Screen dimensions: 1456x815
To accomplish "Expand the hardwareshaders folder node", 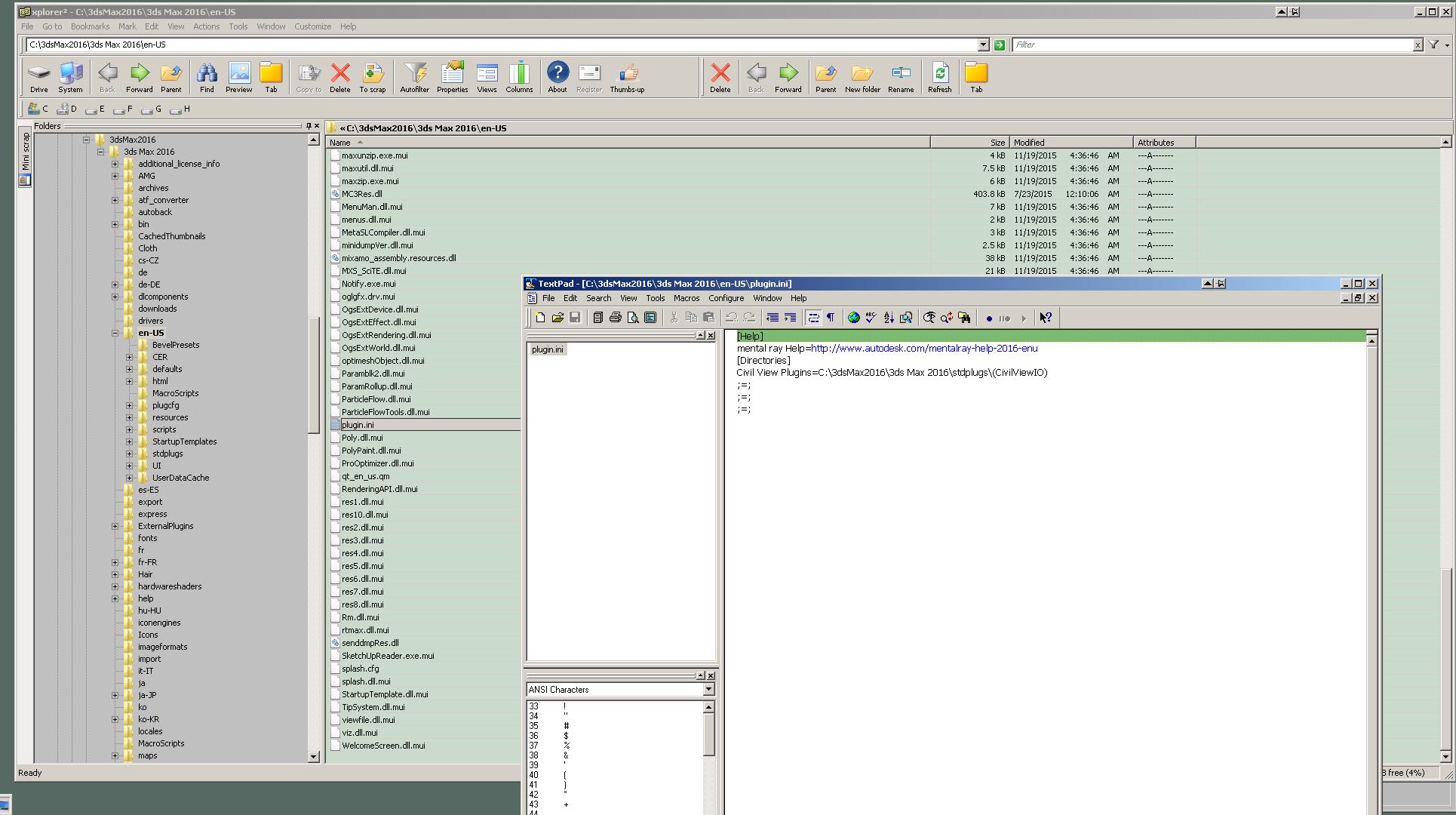I will pyautogui.click(x=115, y=586).
